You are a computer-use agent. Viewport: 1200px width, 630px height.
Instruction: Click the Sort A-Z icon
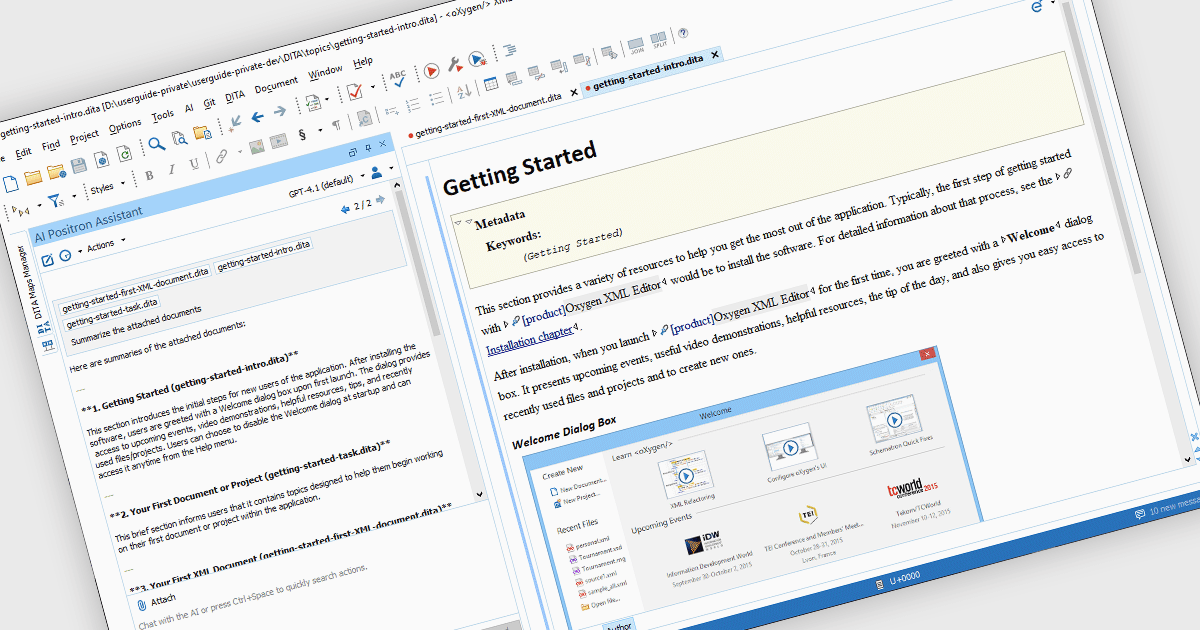pos(464,91)
